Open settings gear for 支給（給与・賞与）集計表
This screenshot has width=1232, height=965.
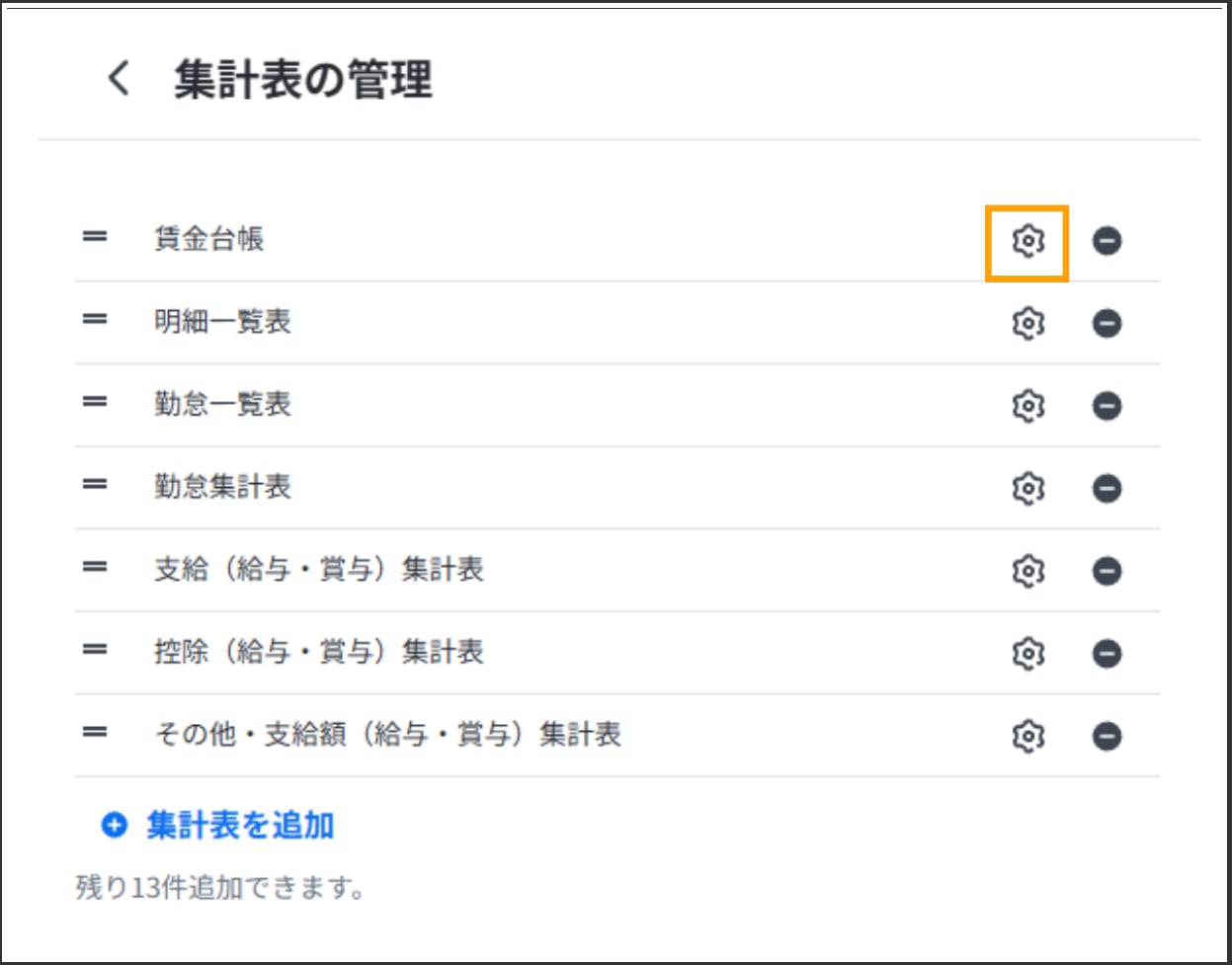[1028, 571]
